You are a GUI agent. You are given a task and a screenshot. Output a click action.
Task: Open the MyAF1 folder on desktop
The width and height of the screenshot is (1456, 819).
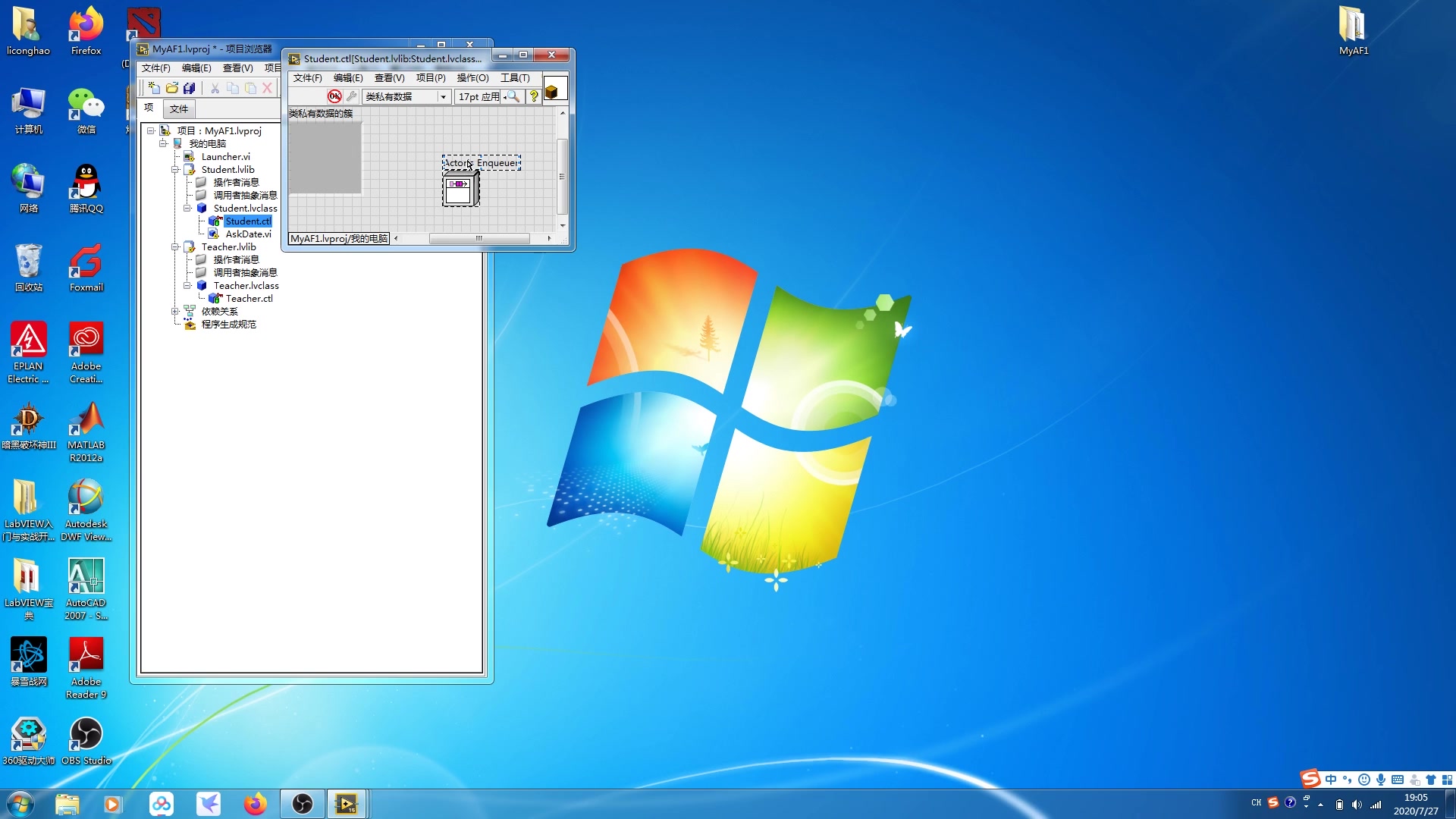point(1353,31)
